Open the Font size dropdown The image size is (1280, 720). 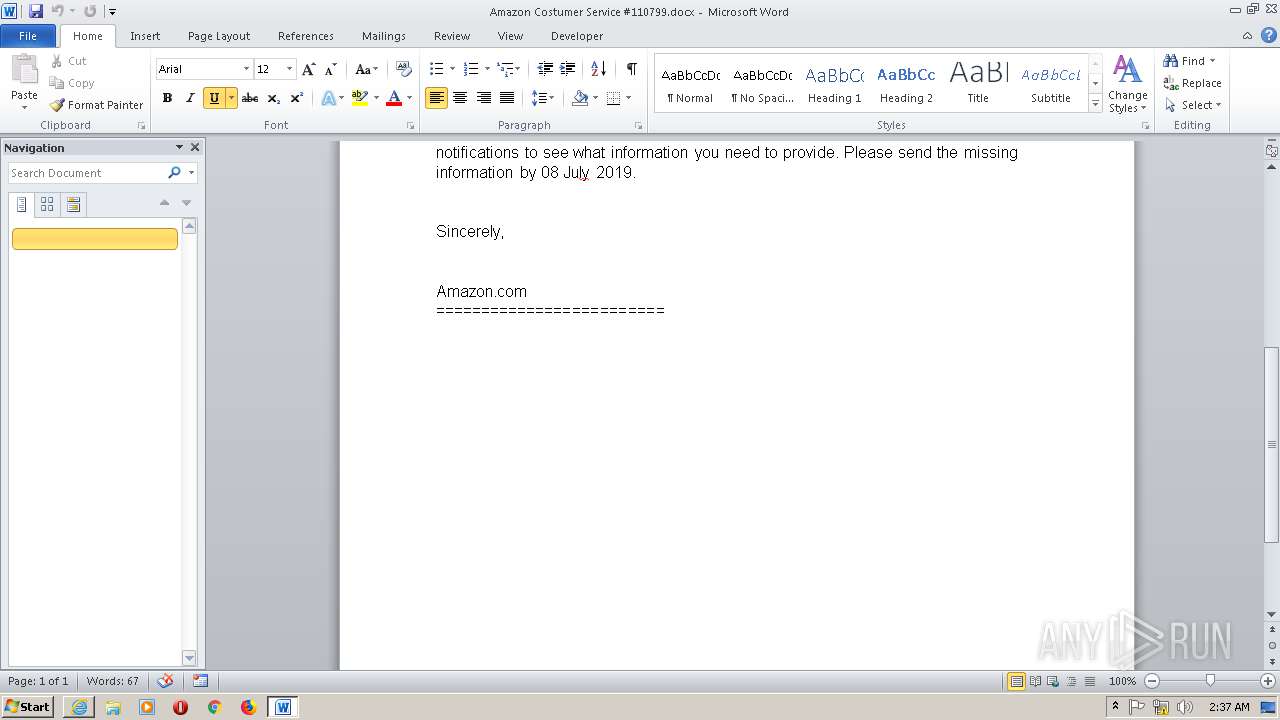tap(290, 69)
